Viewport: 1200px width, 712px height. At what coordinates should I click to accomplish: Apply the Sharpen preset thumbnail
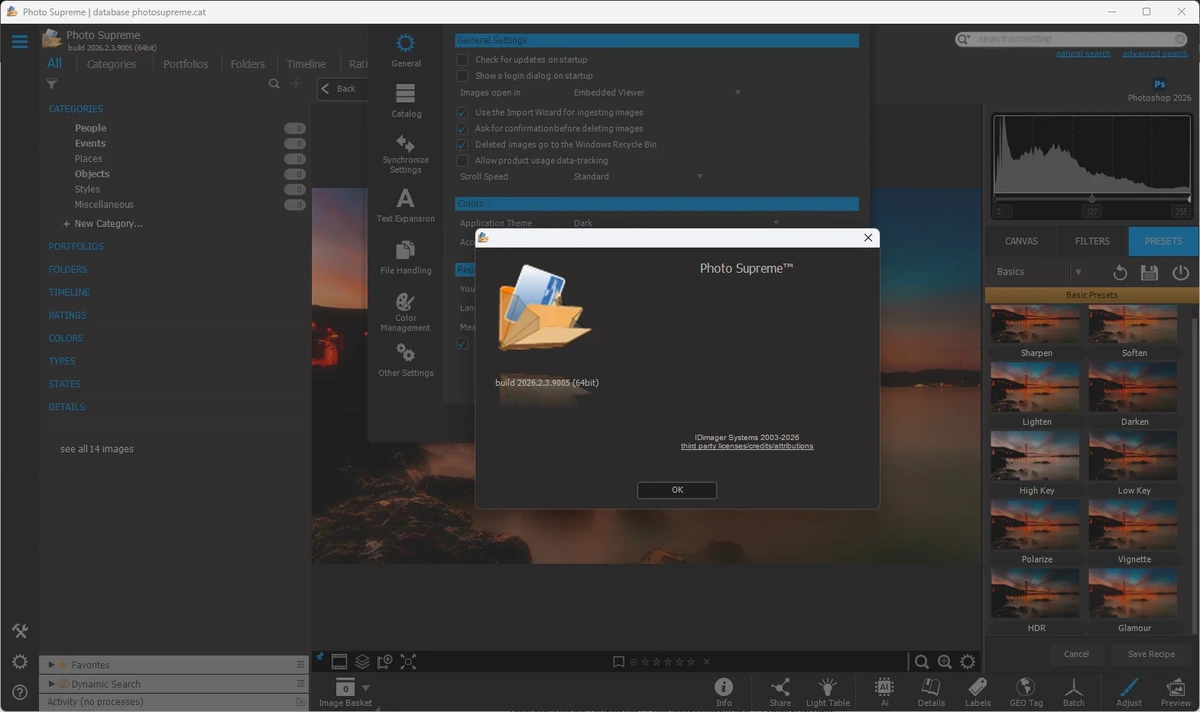click(x=1036, y=325)
